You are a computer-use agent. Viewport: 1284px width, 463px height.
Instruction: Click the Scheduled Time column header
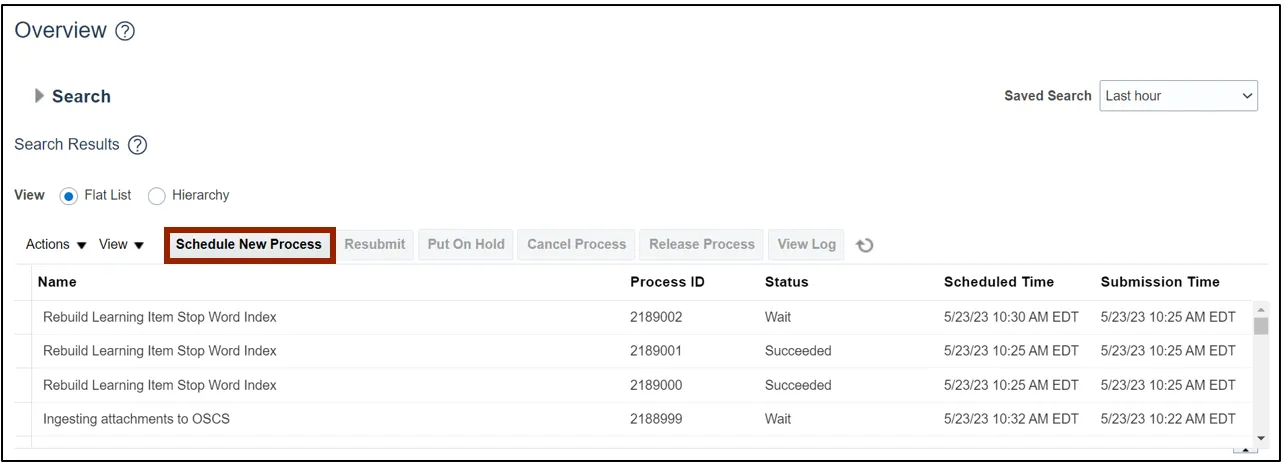tap(998, 282)
